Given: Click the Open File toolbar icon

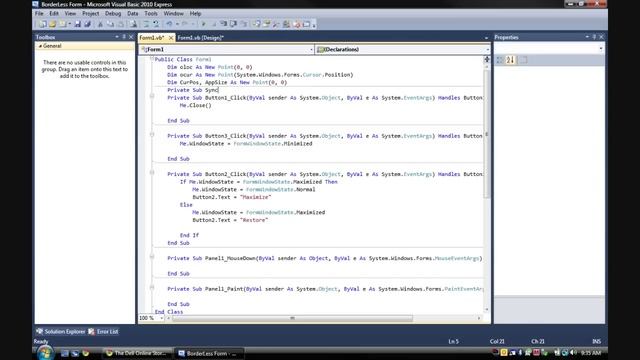Looking at the screenshot, I should pos(52,24).
